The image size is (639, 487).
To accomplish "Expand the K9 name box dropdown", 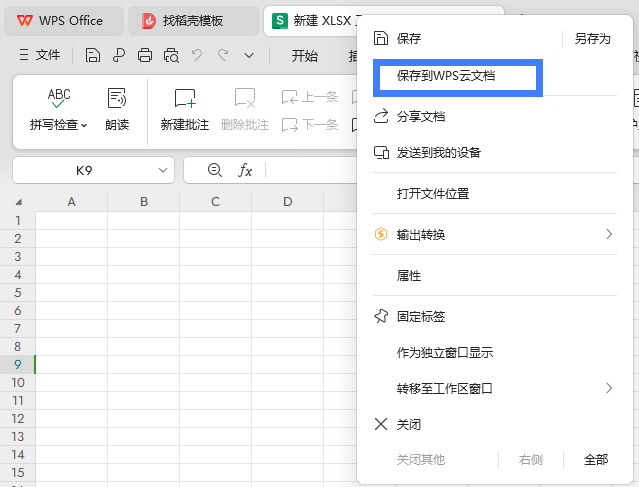I will (x=163, y=170).
